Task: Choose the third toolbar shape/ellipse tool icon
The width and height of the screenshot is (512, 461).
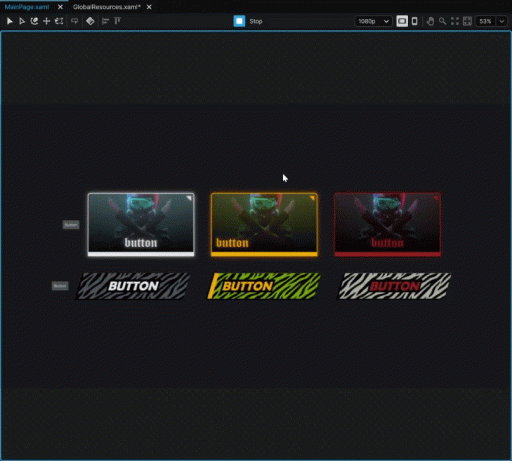Action: pyautogui.click(x=34, y=21)
